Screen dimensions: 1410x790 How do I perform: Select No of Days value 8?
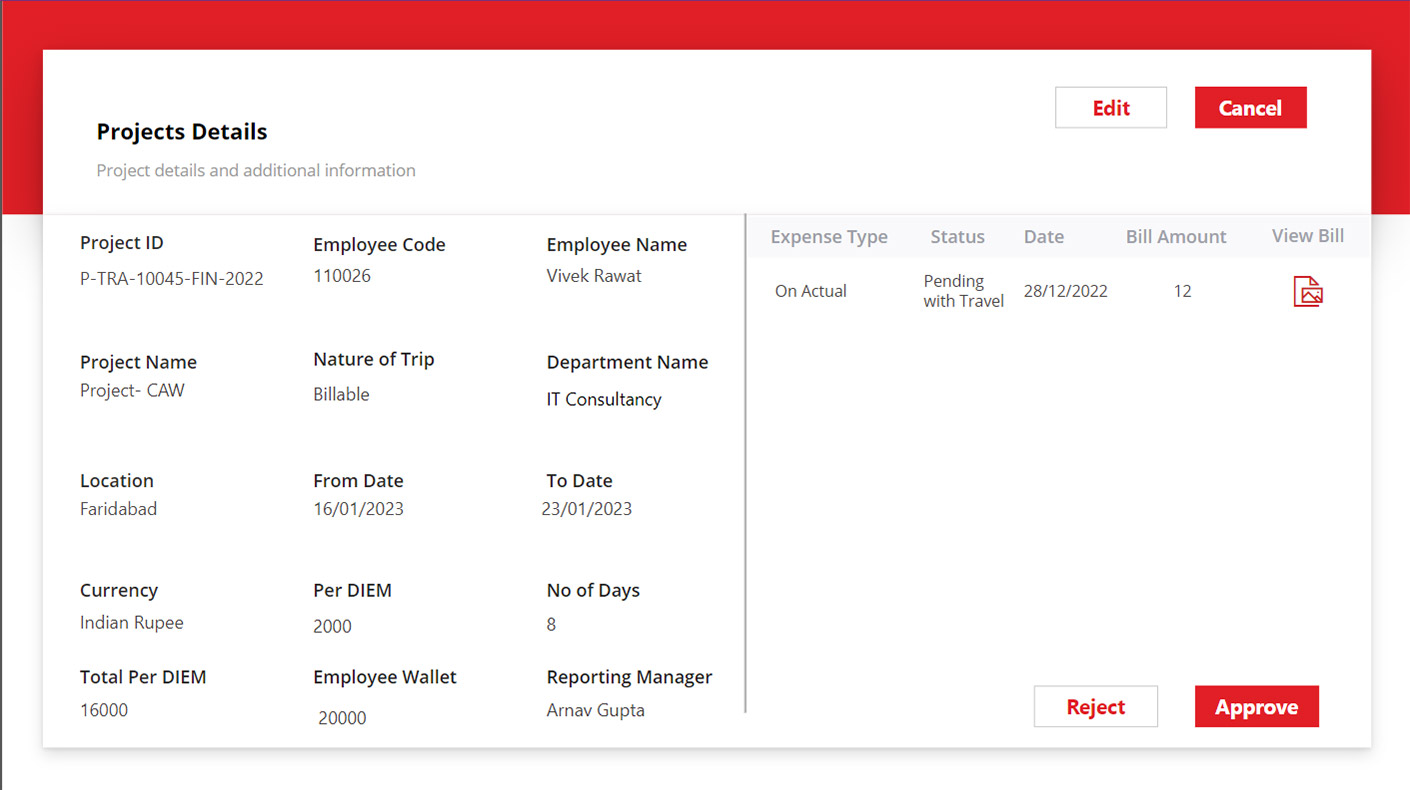pyautogui.click(x=551, y=625)
